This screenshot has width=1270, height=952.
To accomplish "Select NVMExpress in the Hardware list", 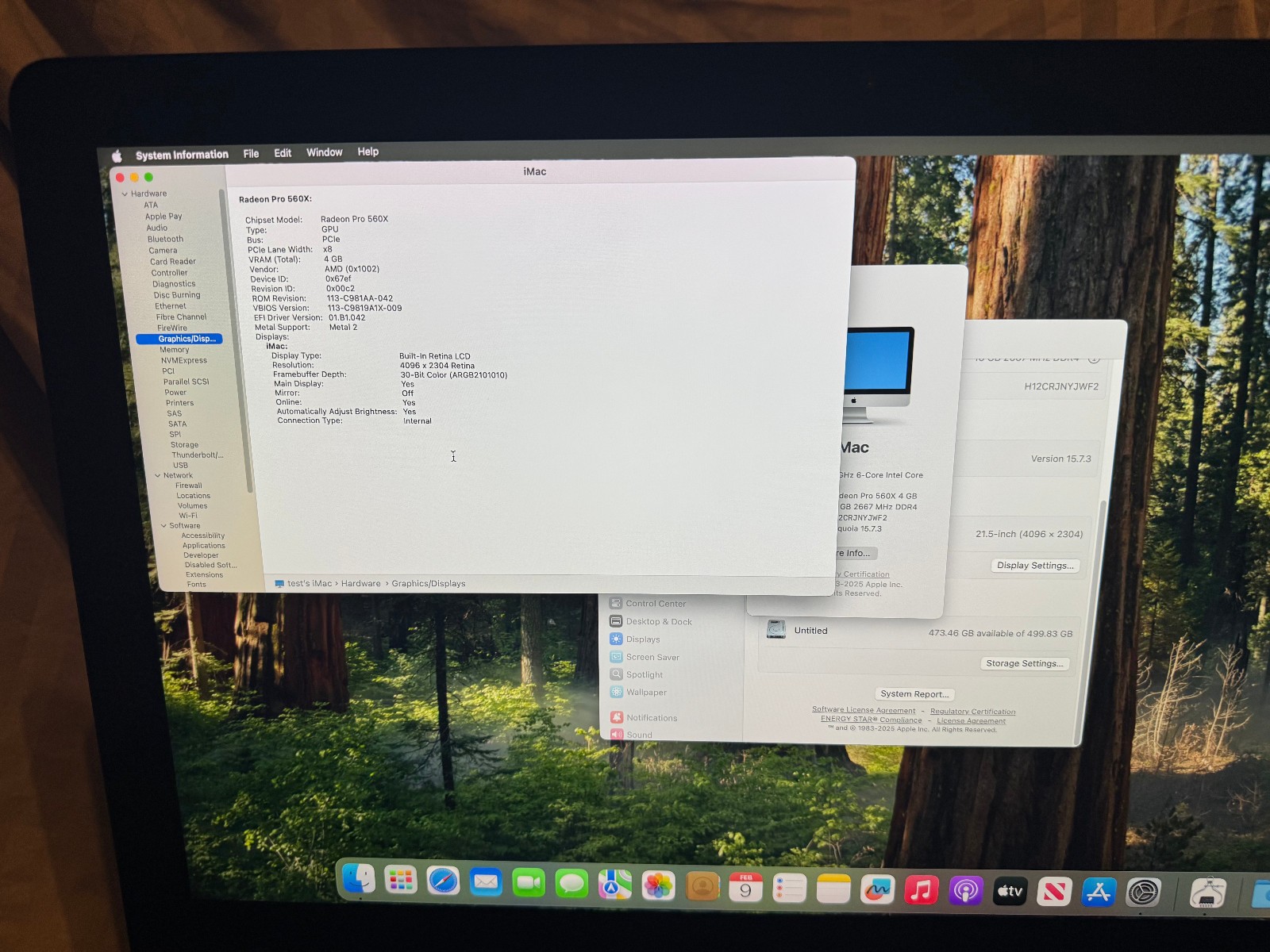I will [x=184, y=361].
